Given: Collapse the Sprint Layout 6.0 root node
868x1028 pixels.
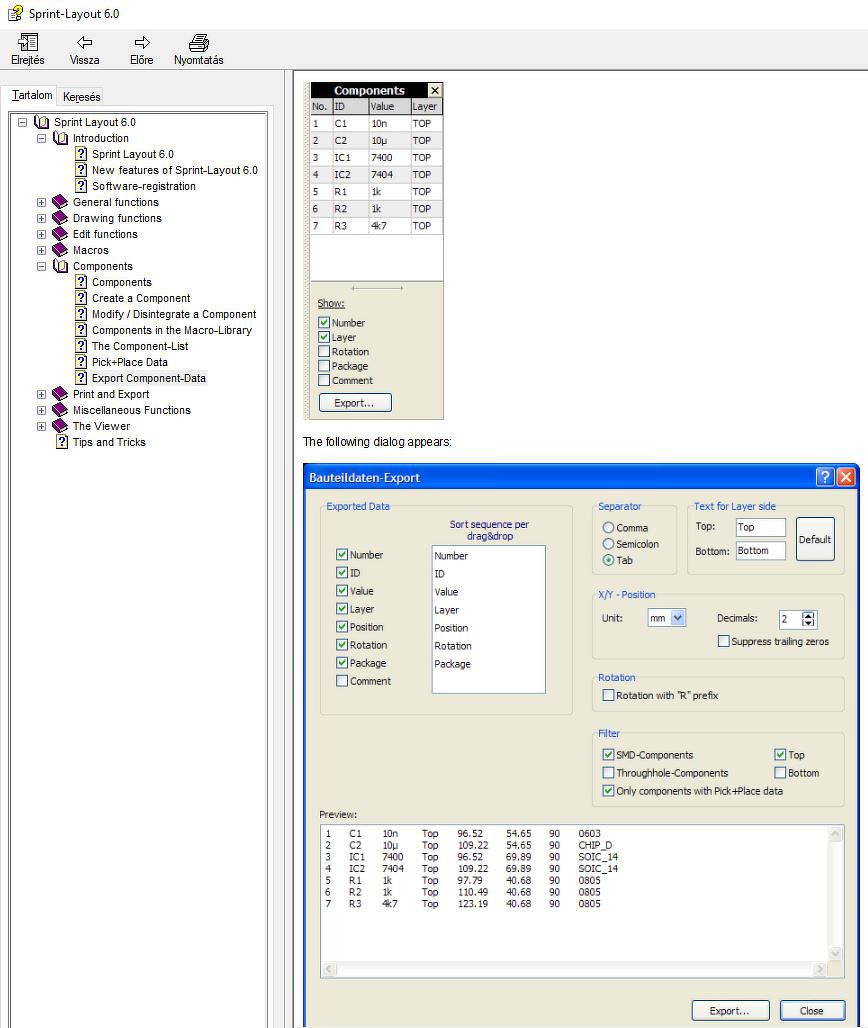Looking at the screenshot, I should coord(22,122).
